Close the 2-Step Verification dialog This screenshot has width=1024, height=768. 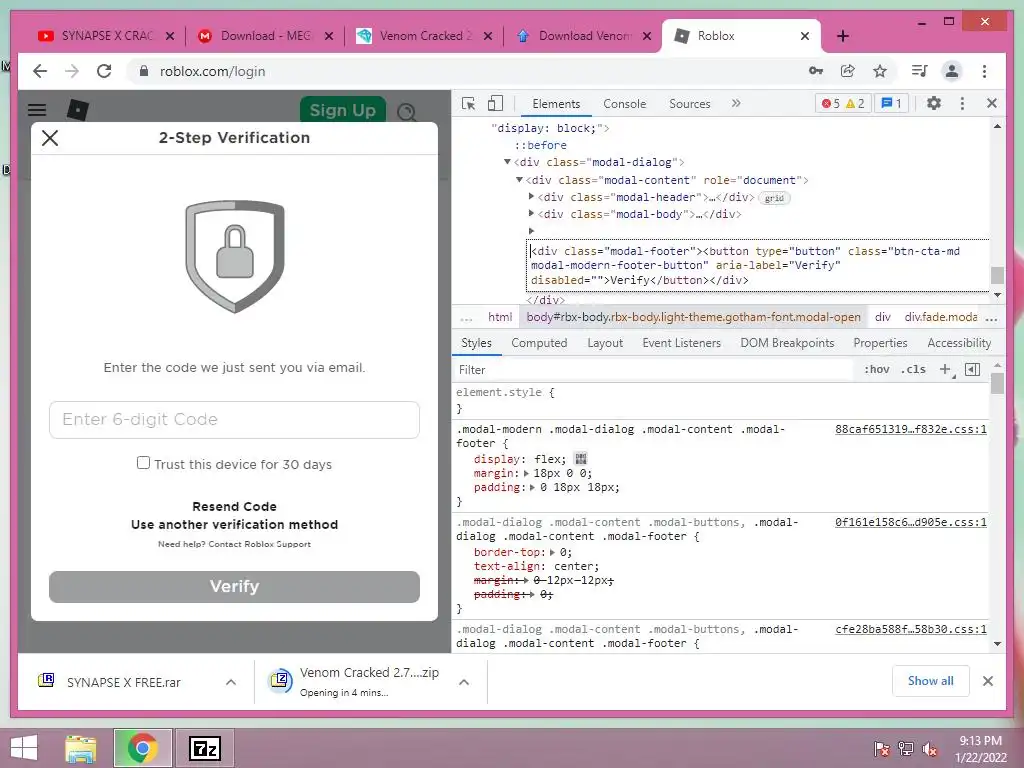tap(50, 138)
